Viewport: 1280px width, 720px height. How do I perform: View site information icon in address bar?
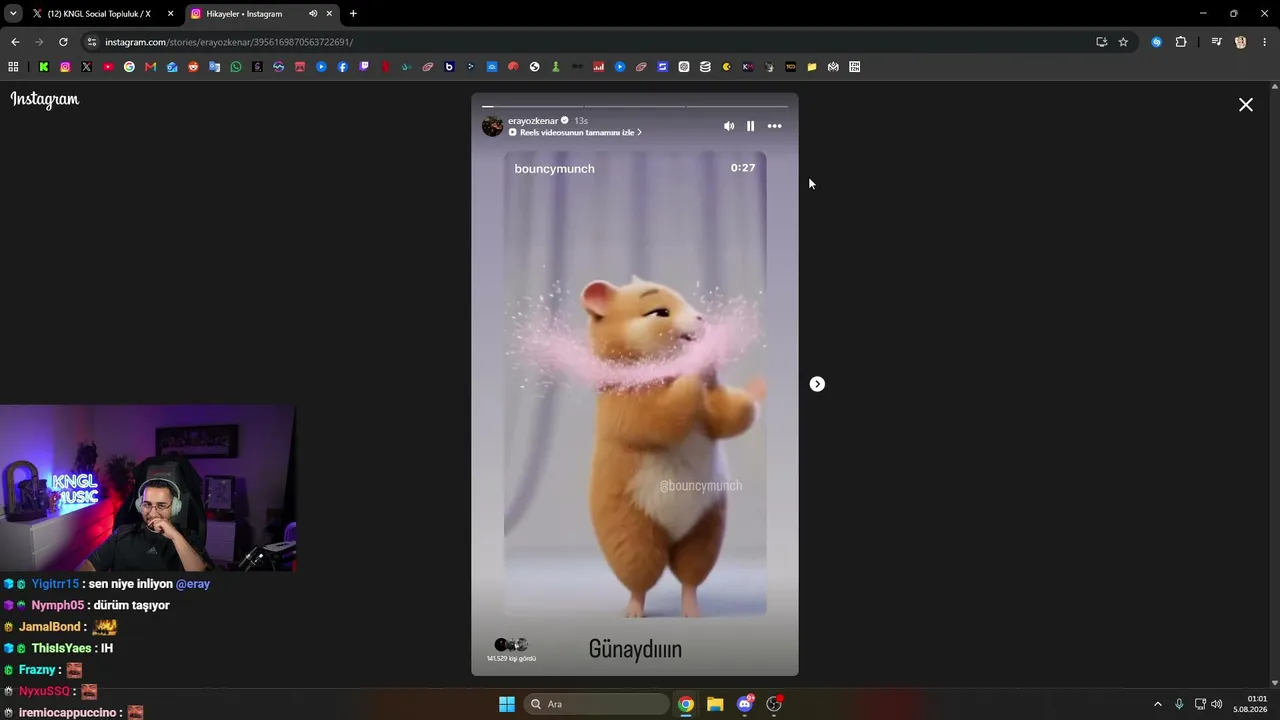(92, 42)
